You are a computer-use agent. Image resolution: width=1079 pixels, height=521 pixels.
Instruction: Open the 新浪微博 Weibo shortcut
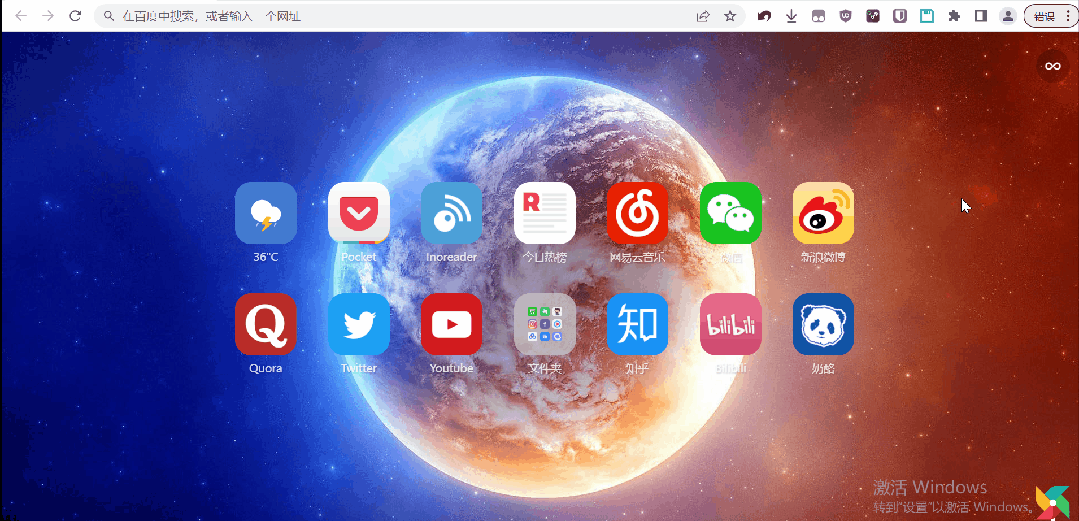point(823,213)
